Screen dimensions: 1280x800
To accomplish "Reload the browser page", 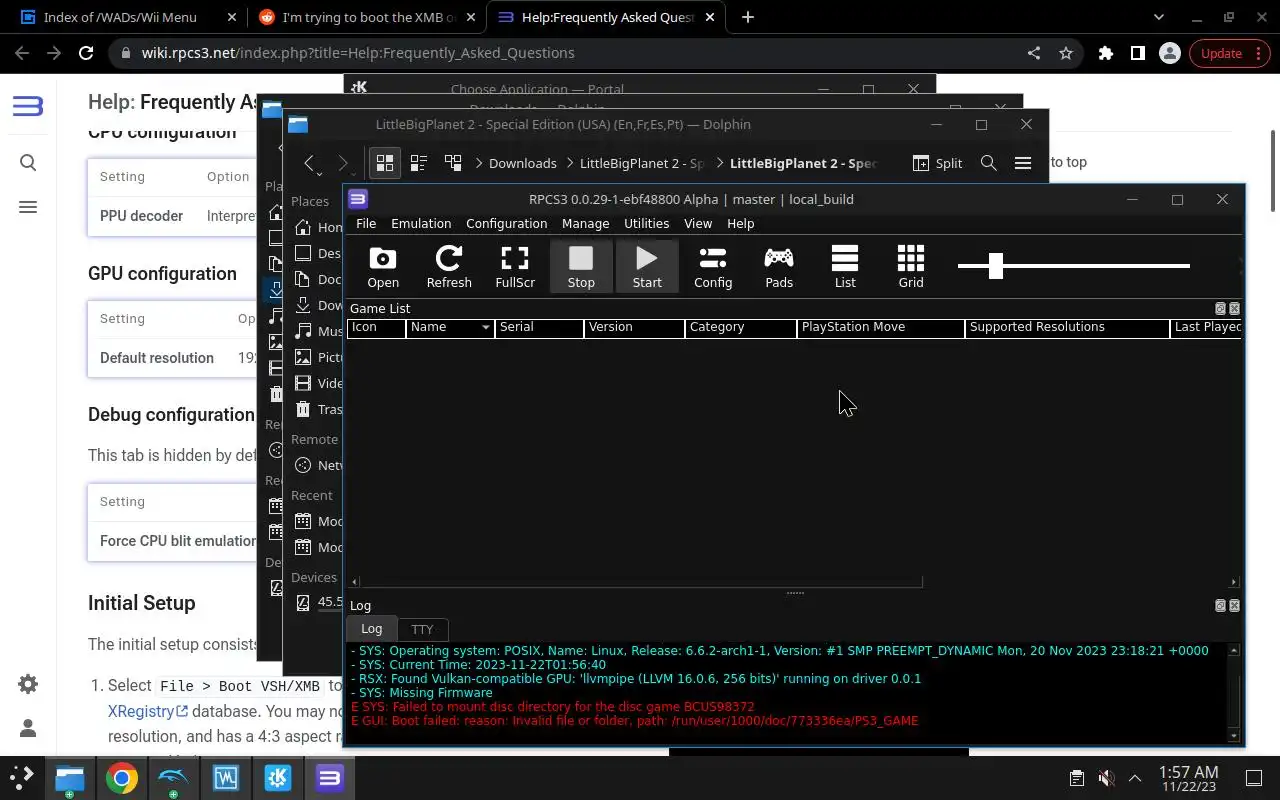I will (86, 53).
